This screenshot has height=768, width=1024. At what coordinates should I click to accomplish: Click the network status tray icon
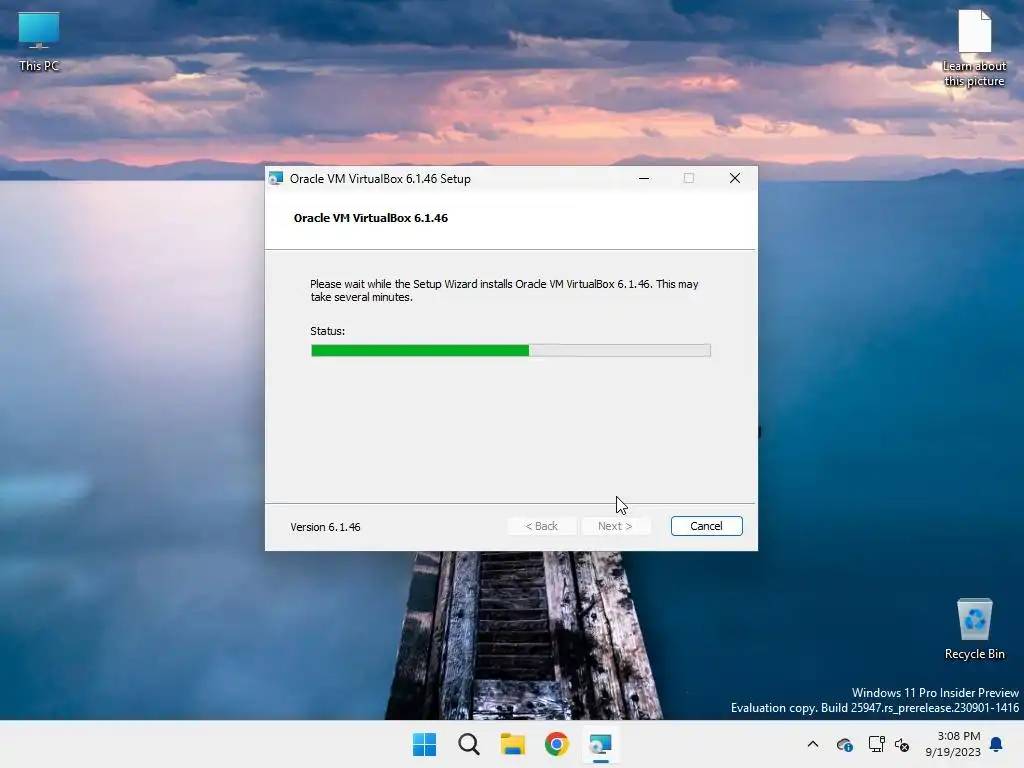[x=876, y=744]
